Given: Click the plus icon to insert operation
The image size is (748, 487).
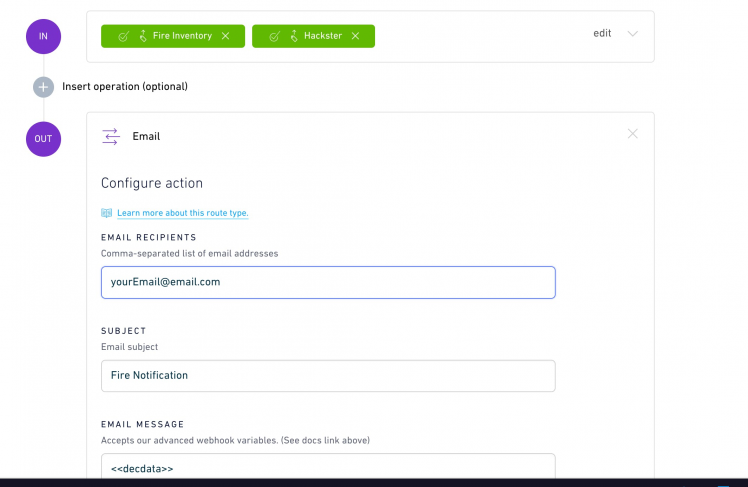Looking at the screenshot, I should 43,87.
